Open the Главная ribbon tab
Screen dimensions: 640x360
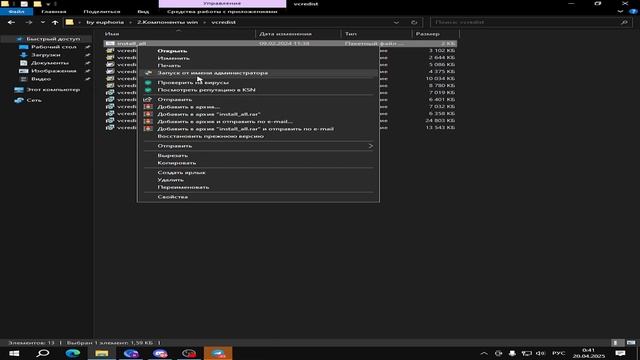(x=53, y=11)
